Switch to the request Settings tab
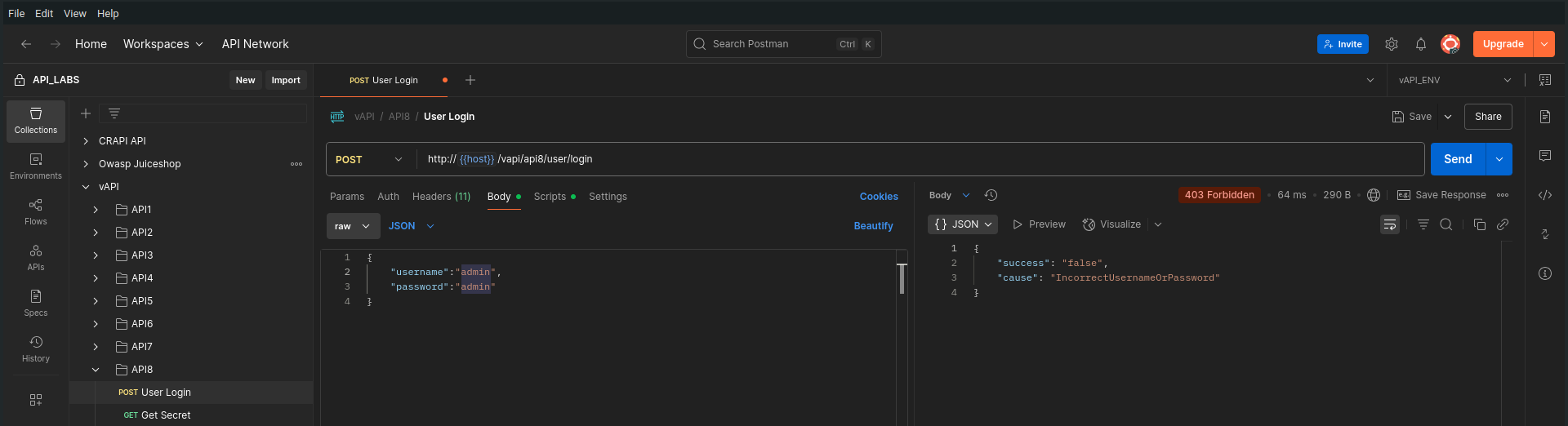The image size is (1568, 426). point(608,197)
